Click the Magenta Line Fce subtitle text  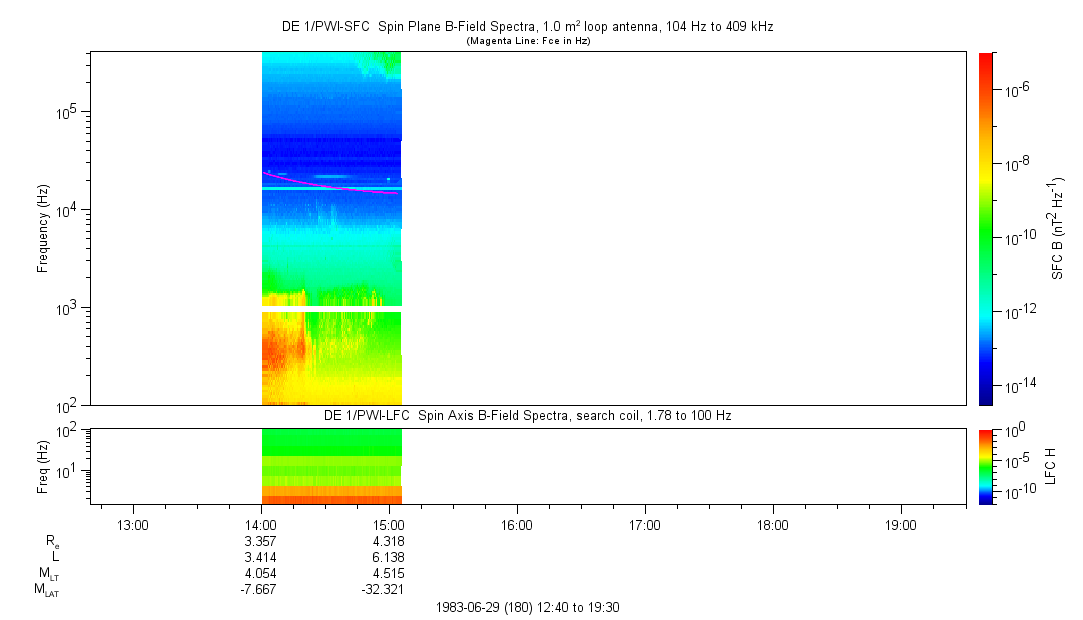pos(529,40)
